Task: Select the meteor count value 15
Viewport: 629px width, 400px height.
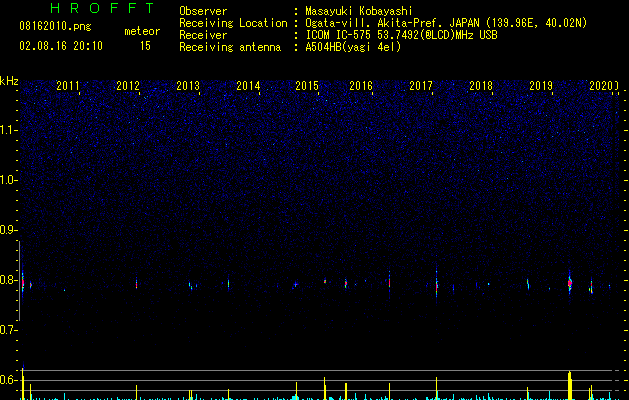Action: pos(145,46)
